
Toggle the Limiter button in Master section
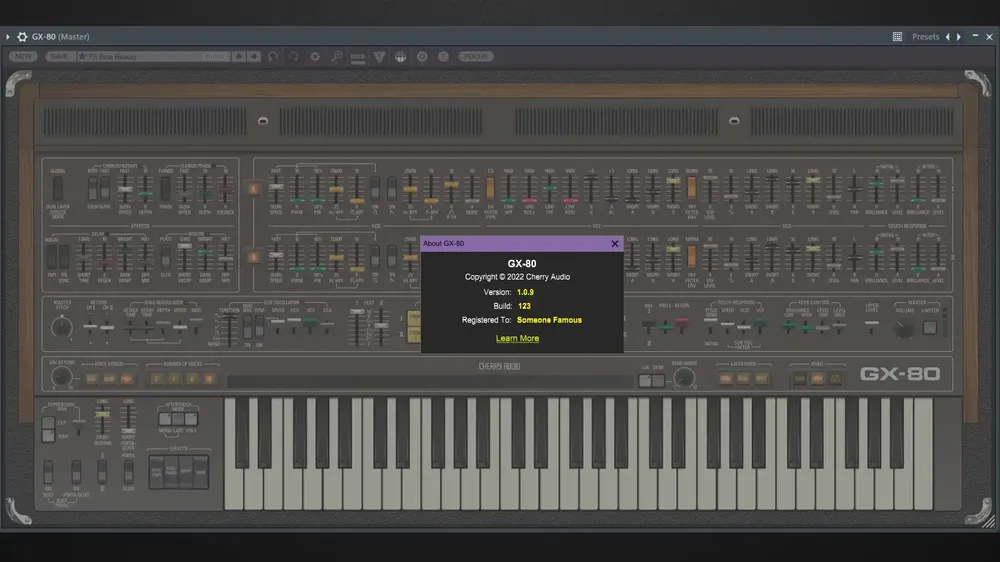click(x=930, y=327)
